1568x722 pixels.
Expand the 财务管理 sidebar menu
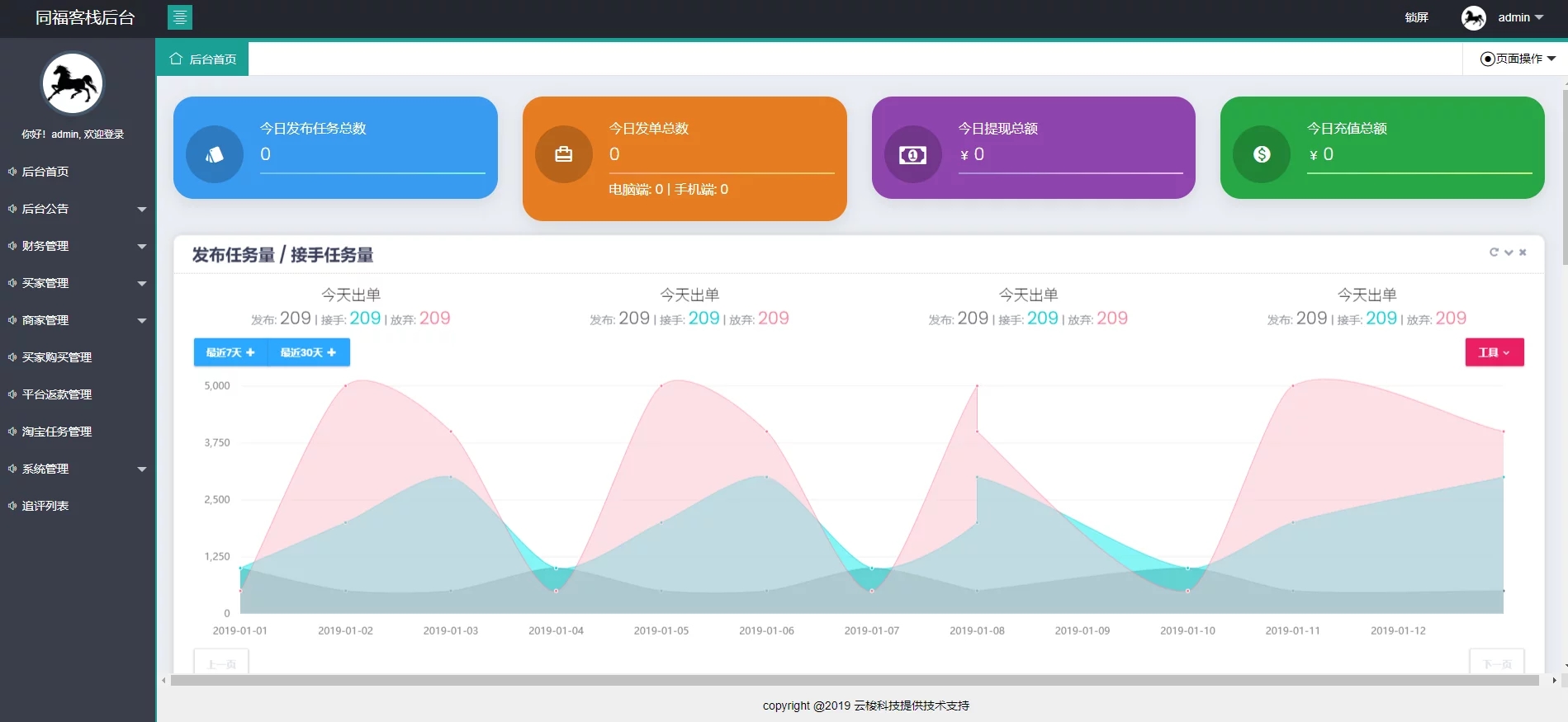tap(78, 246)
